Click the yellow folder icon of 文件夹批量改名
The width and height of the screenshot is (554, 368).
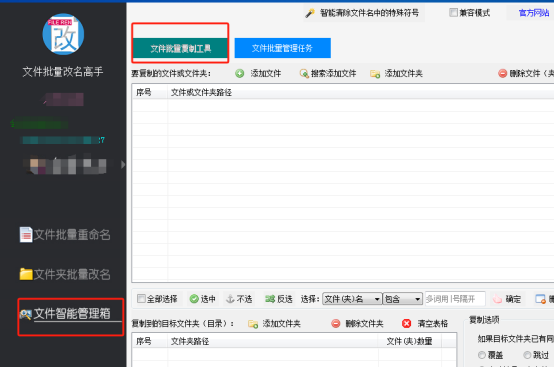pos(26,274)
